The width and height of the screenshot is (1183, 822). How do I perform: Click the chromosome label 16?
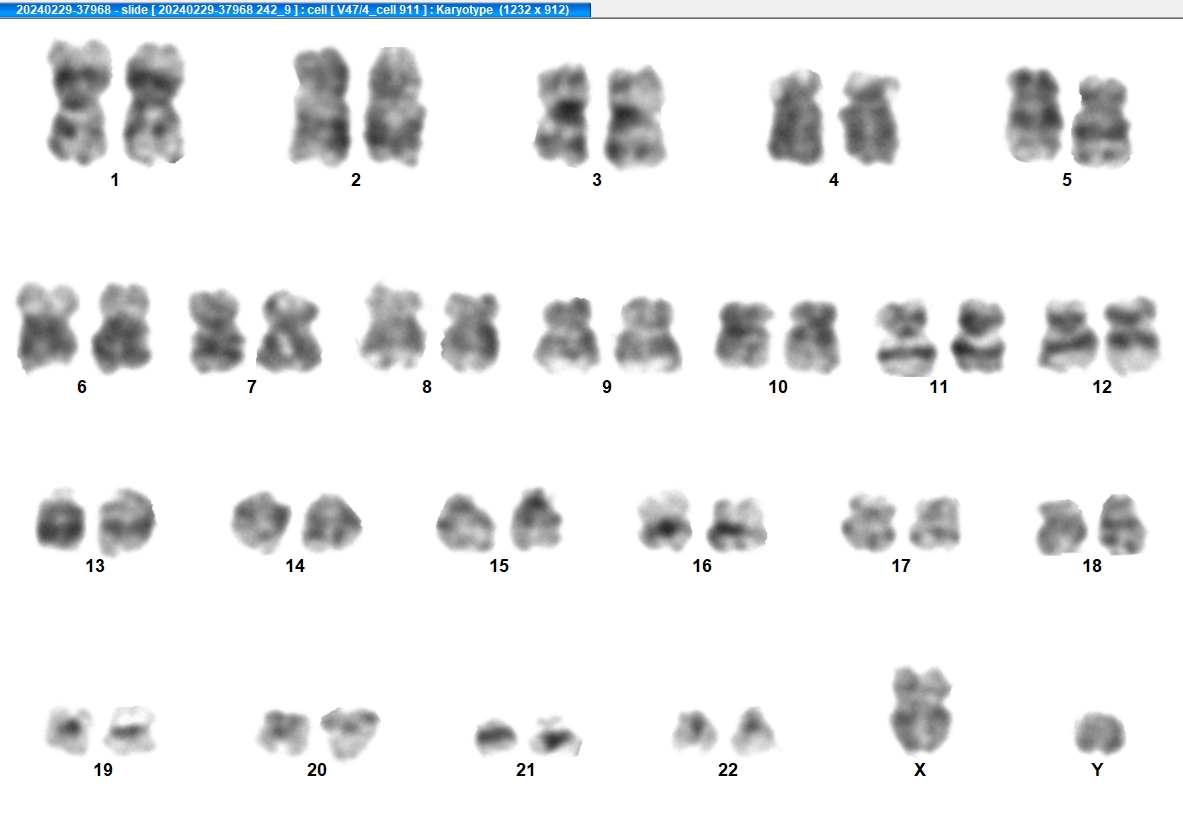point(702,566)
